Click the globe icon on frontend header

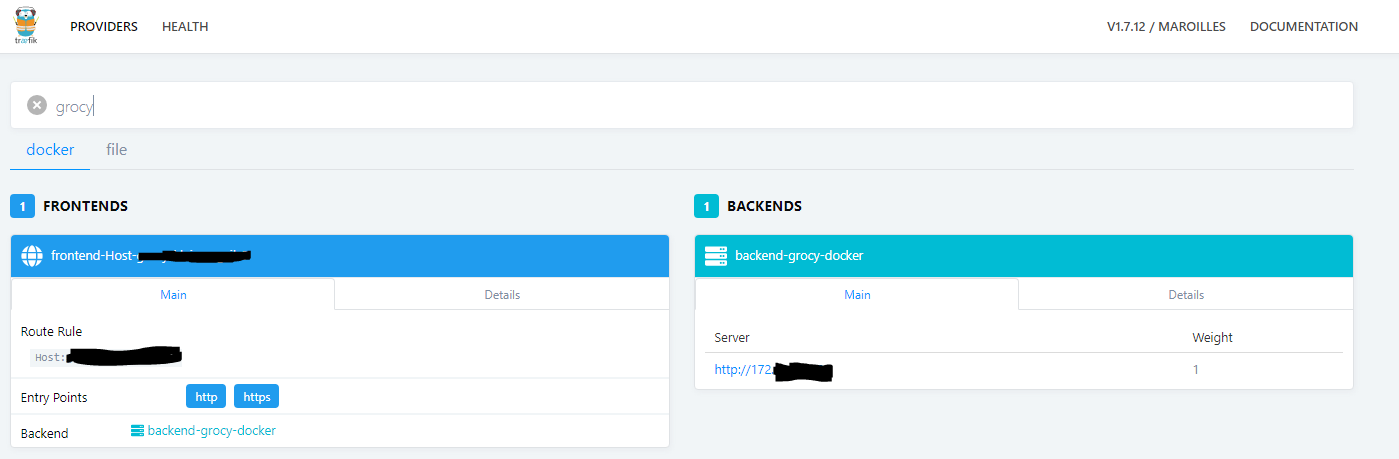pyautogui.click(x=32, y=255)
